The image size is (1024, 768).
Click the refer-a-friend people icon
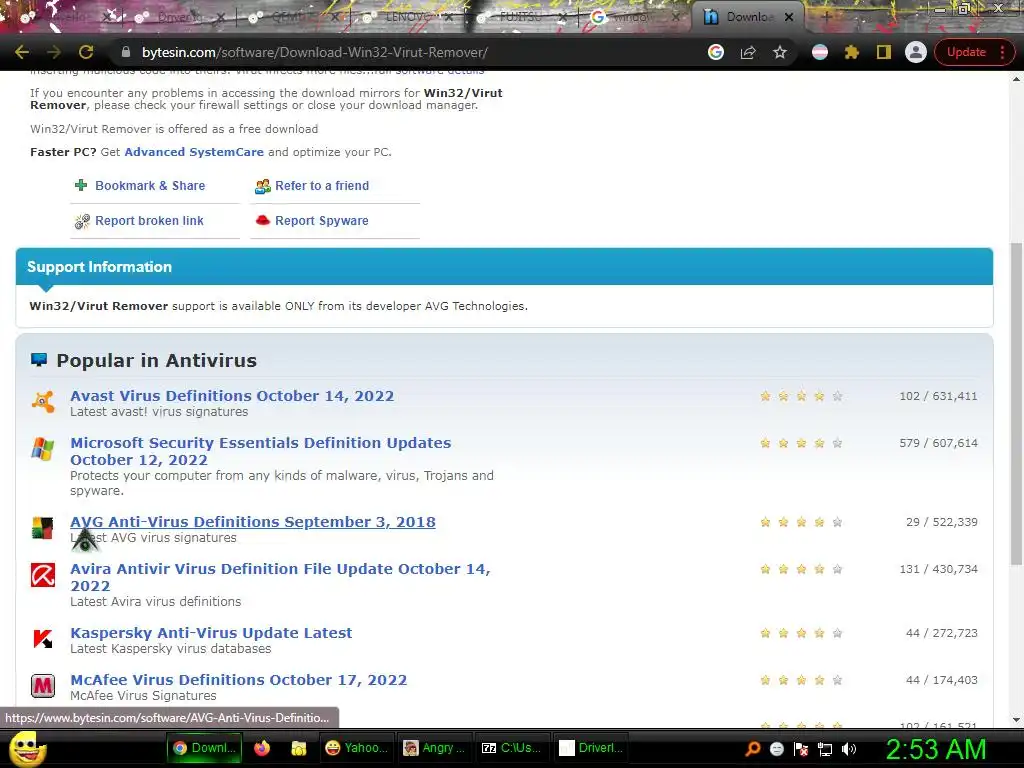[x=263, y=187]
